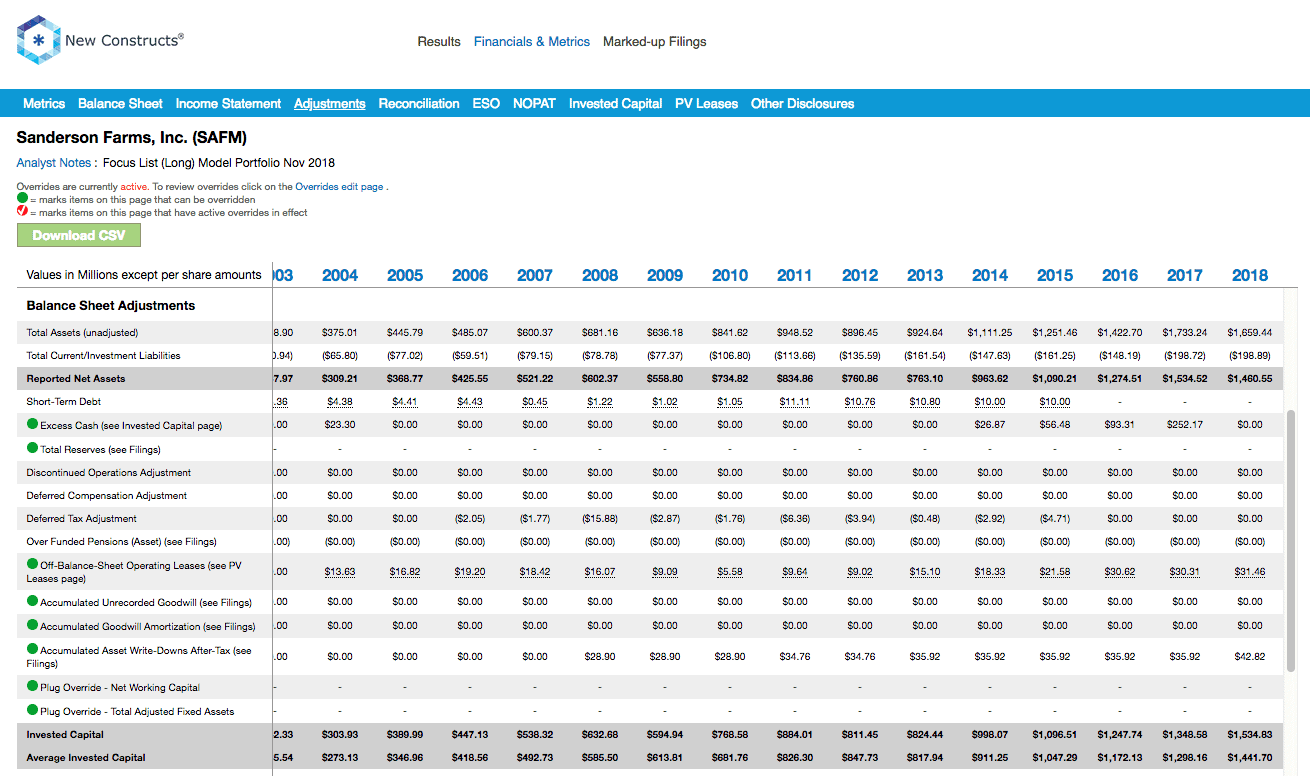The height and width of the screenshot is (776, 1310).
Task: Open the NOPAT tab
Action: (534, 103)
